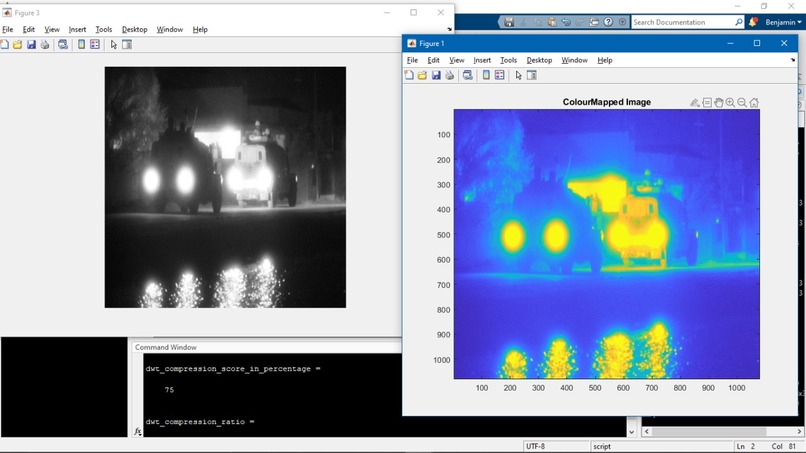Screen dimensions: 806x453
Task: Open Window menu in Figure 3
Action: coord(170,30)
